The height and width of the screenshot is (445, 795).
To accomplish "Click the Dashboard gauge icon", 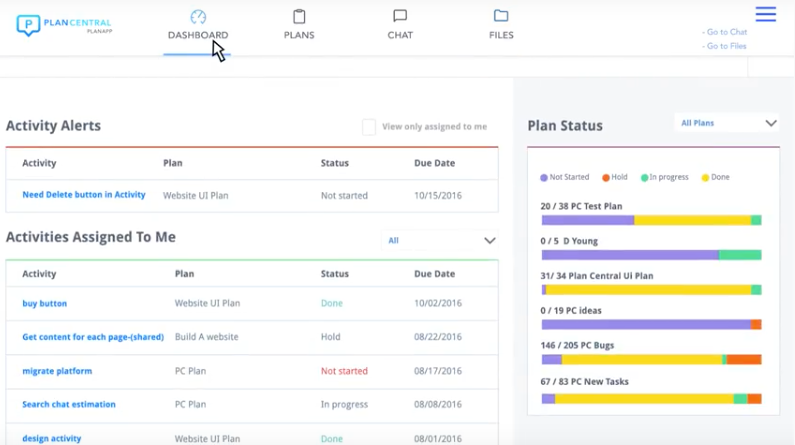I will click(198, 17).
